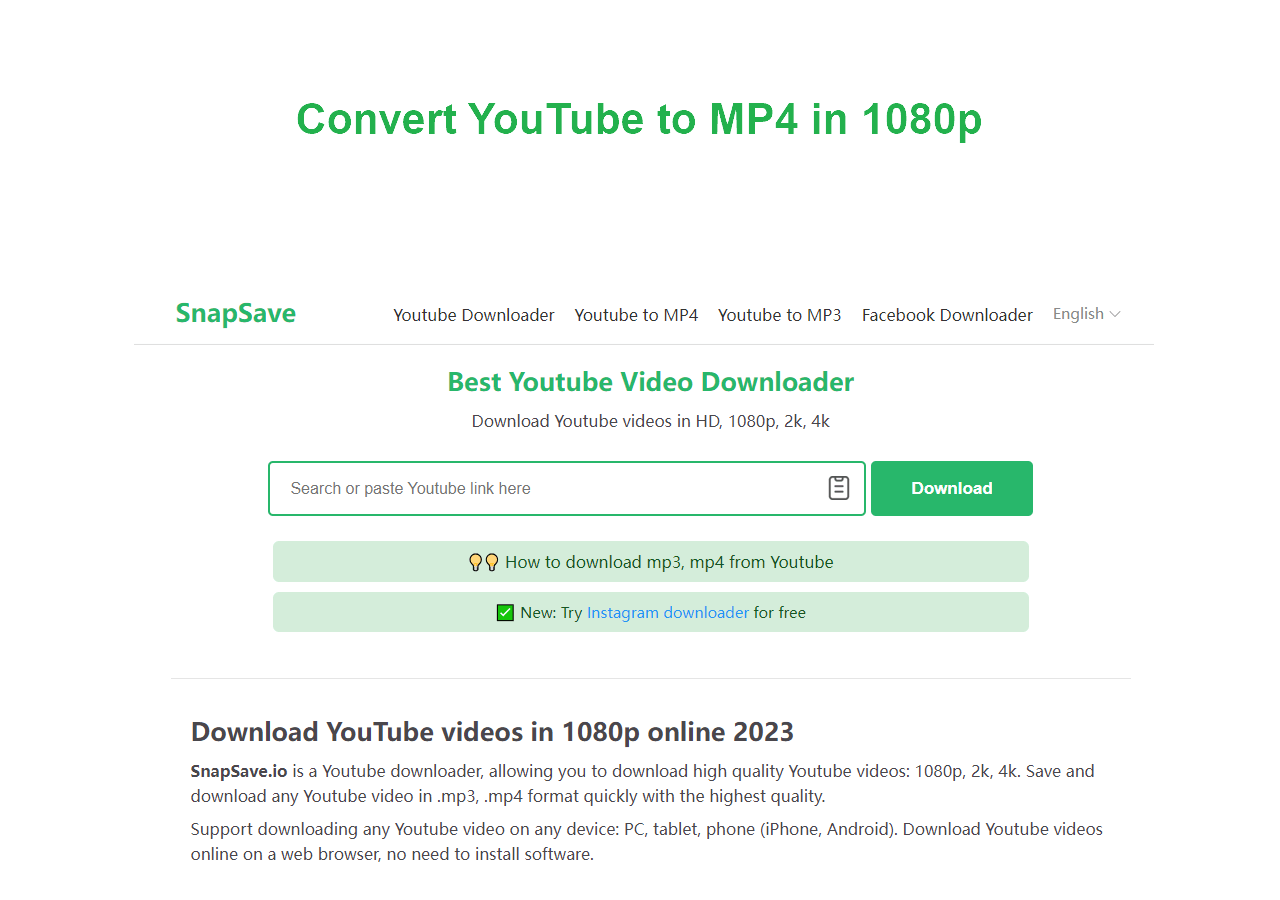Image resolution: width=1280 pixels, height=900 pixels.
Task: Click the chevron next to English
Action: pos(1116,314)
